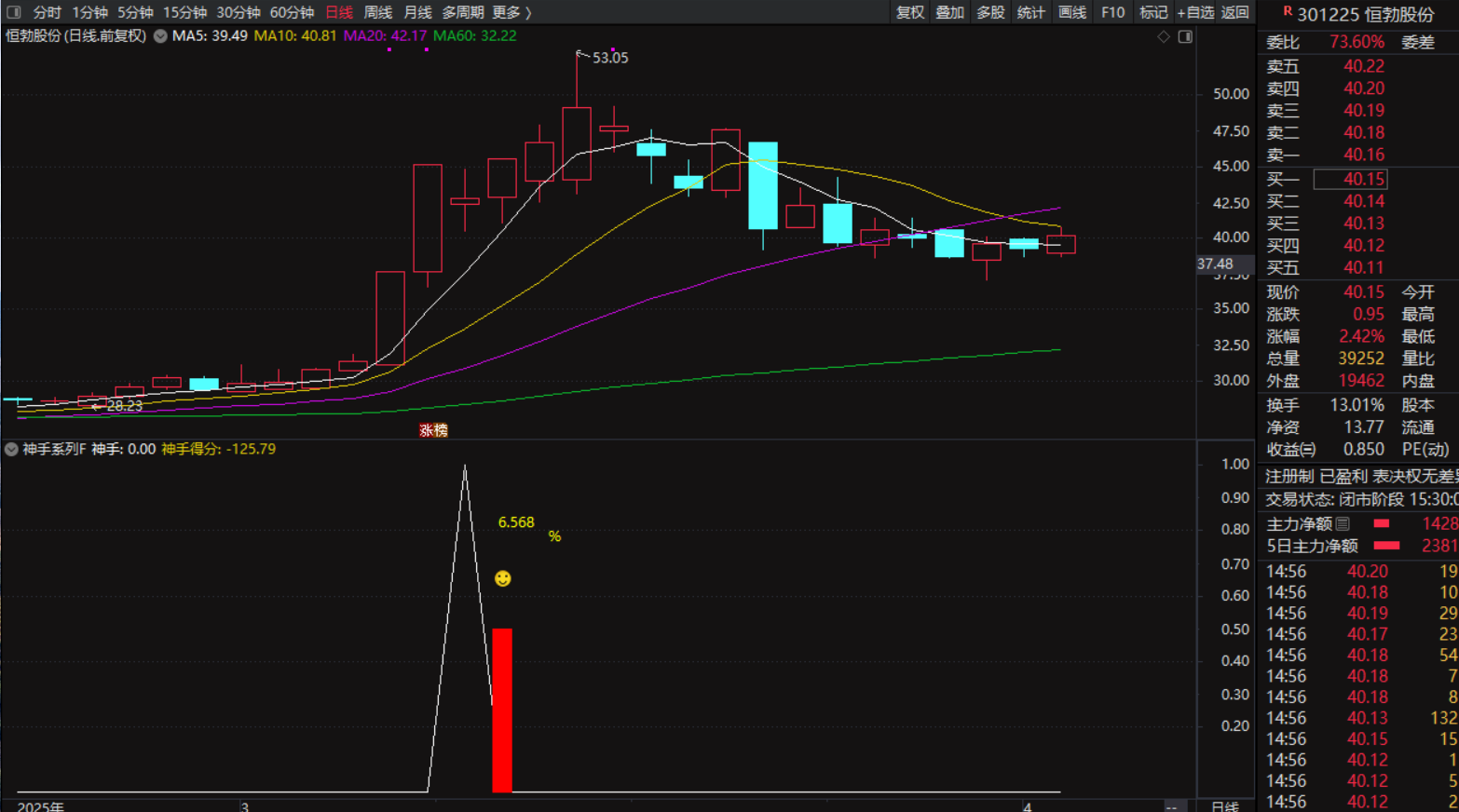Open the 标记 marker tool
1459x812 pixels.
[1153, 12]
